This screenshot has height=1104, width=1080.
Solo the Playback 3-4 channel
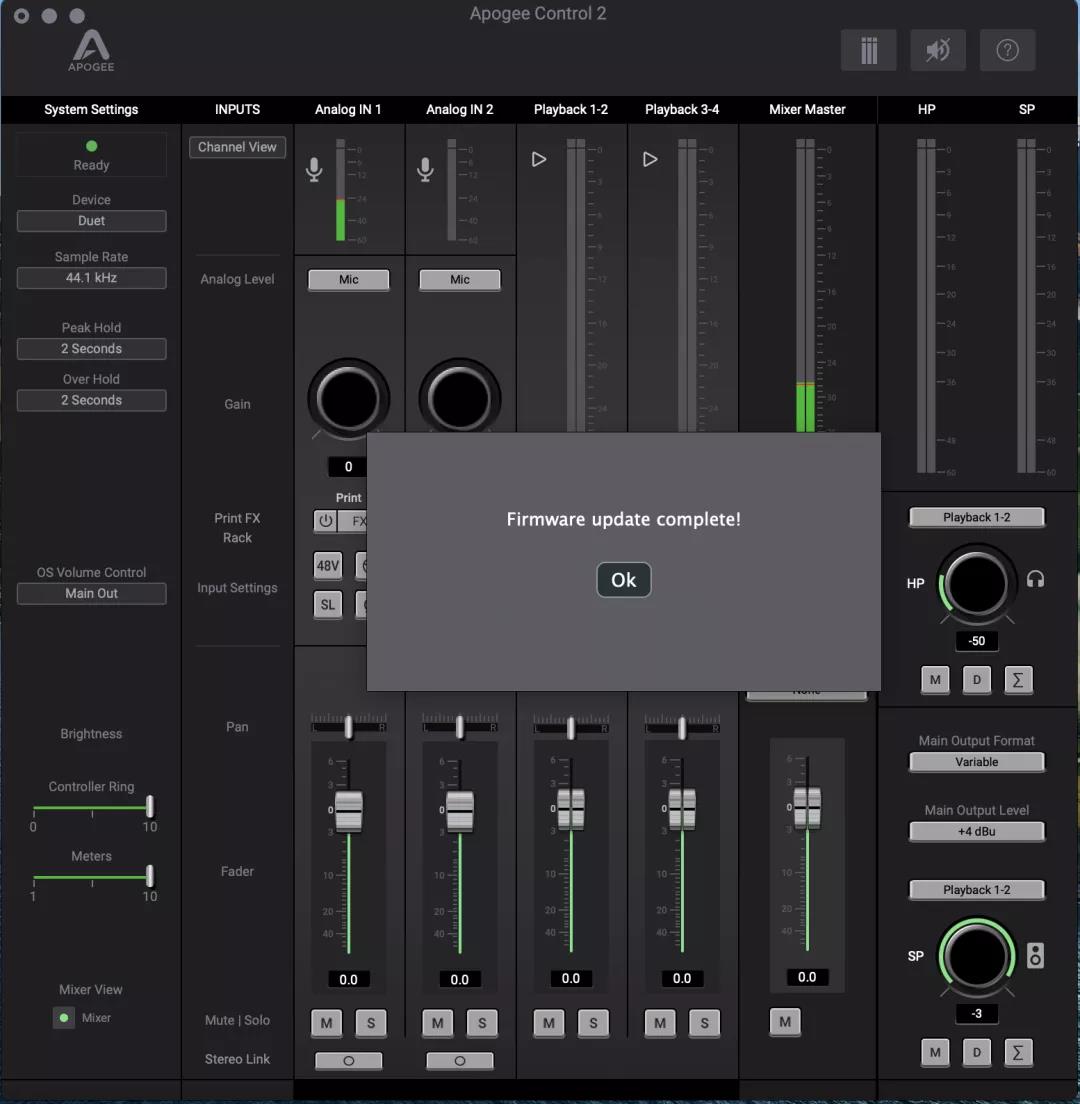pyautogui.click(x=705, y=1023)
